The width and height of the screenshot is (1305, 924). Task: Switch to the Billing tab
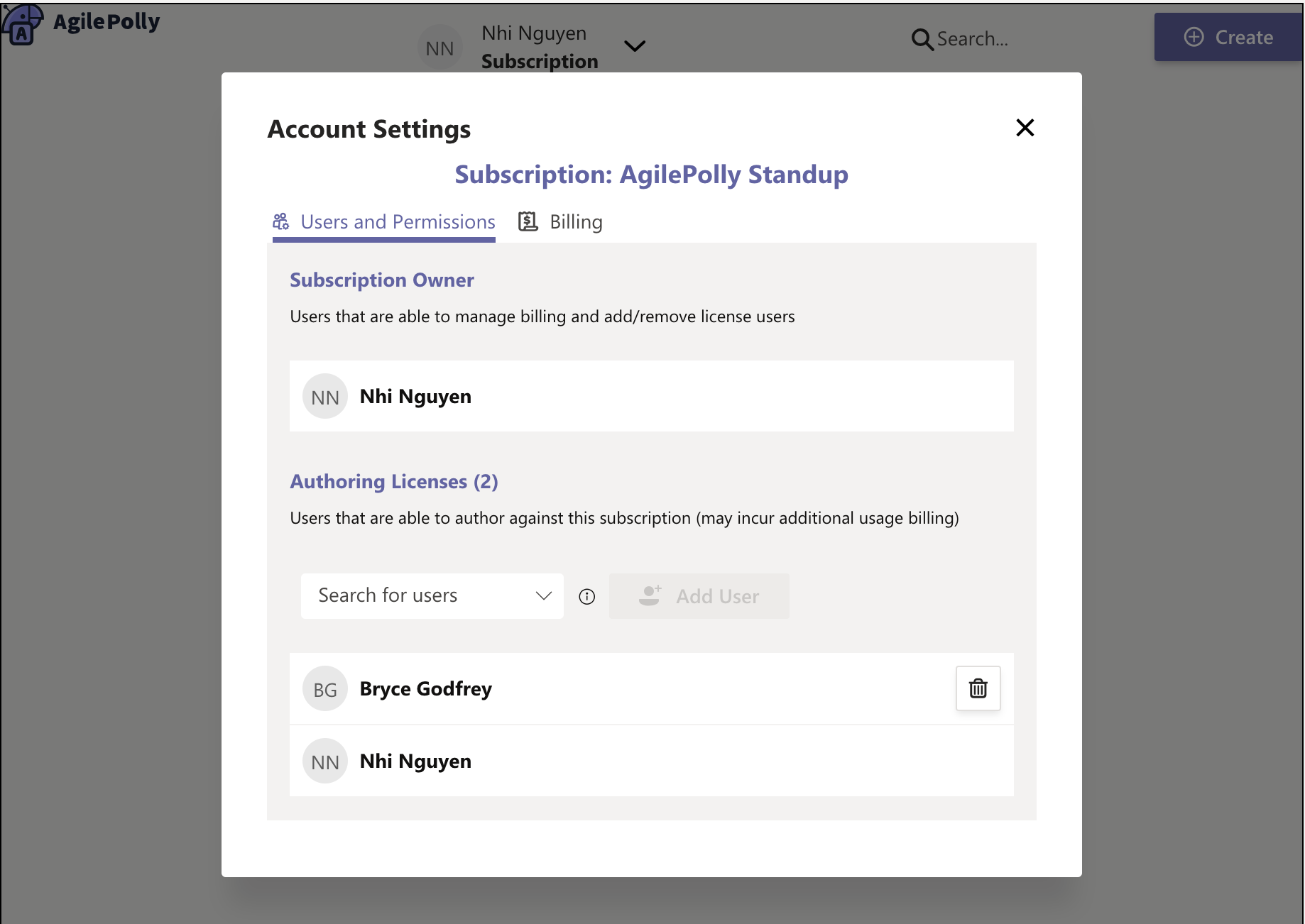coord(560,222)
